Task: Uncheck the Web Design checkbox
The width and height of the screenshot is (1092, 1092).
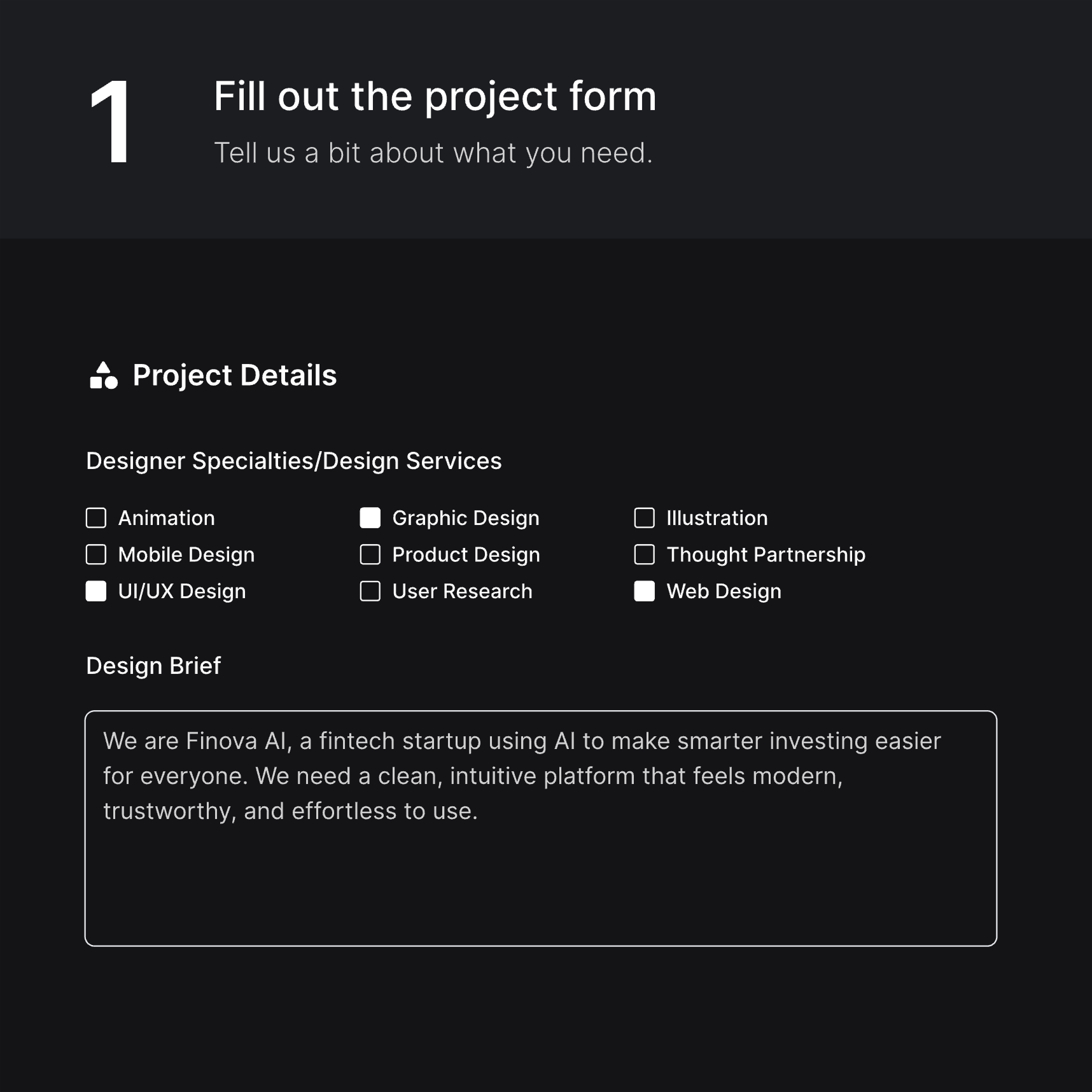Action: 644,591
